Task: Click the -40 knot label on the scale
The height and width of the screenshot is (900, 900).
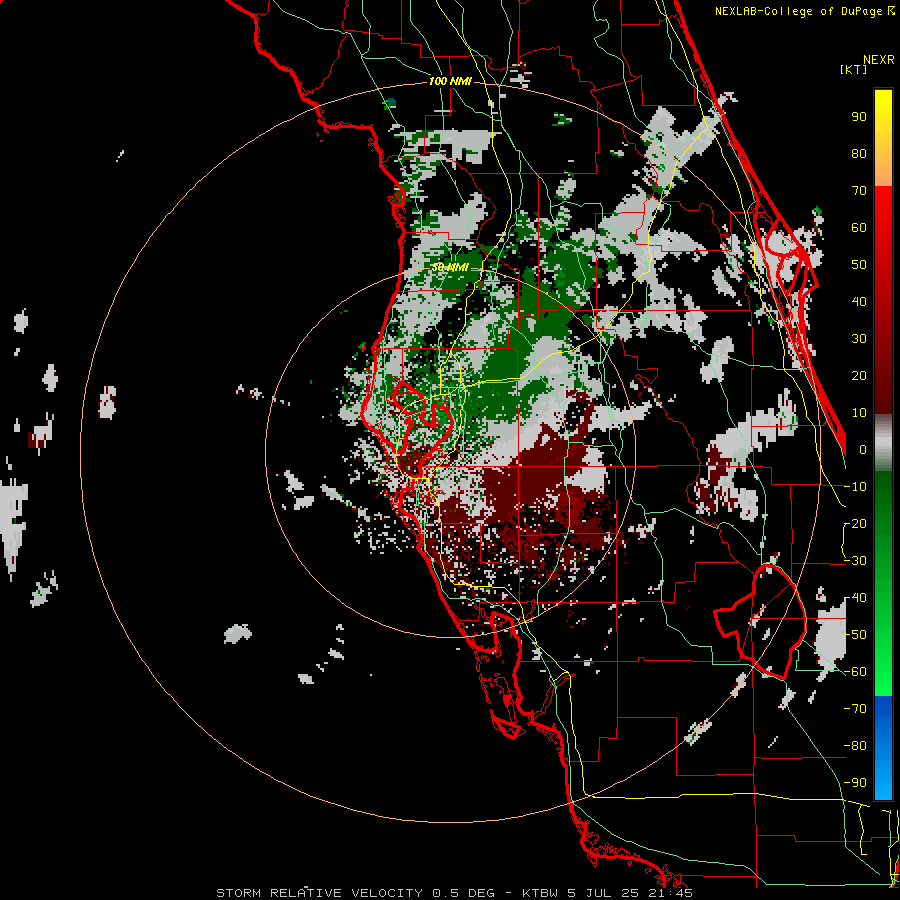Action: (x=855, y=598)
